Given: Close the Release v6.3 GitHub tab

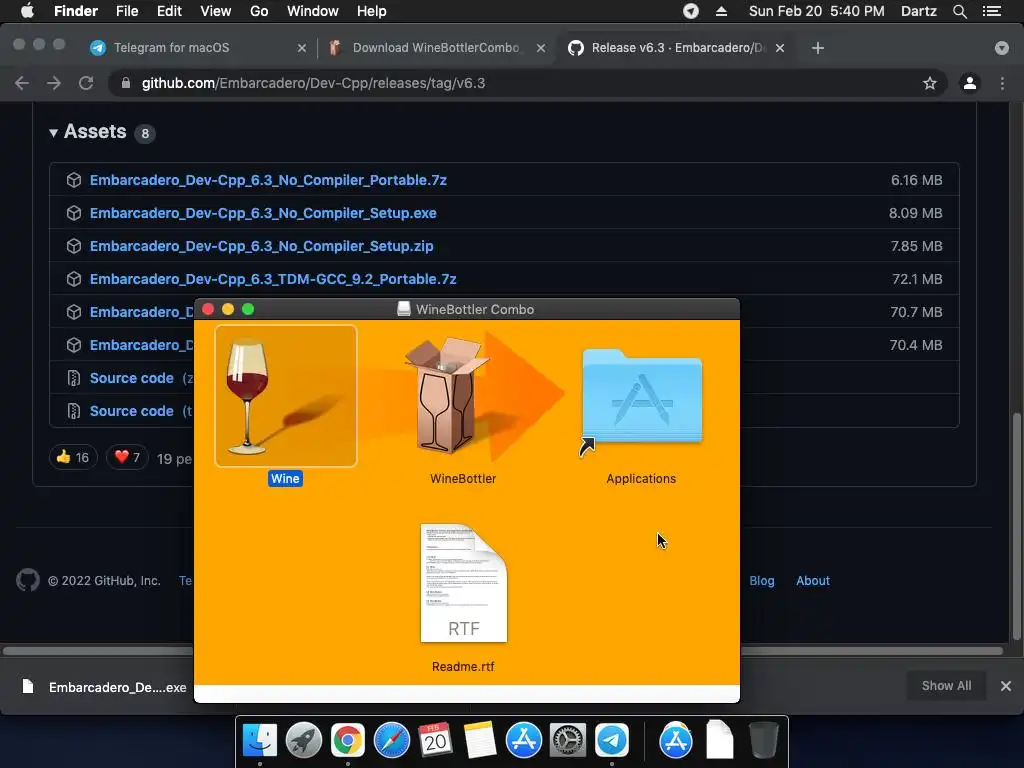Looking at the screenshot, I should pyautogui.click(x=780, y=48).
